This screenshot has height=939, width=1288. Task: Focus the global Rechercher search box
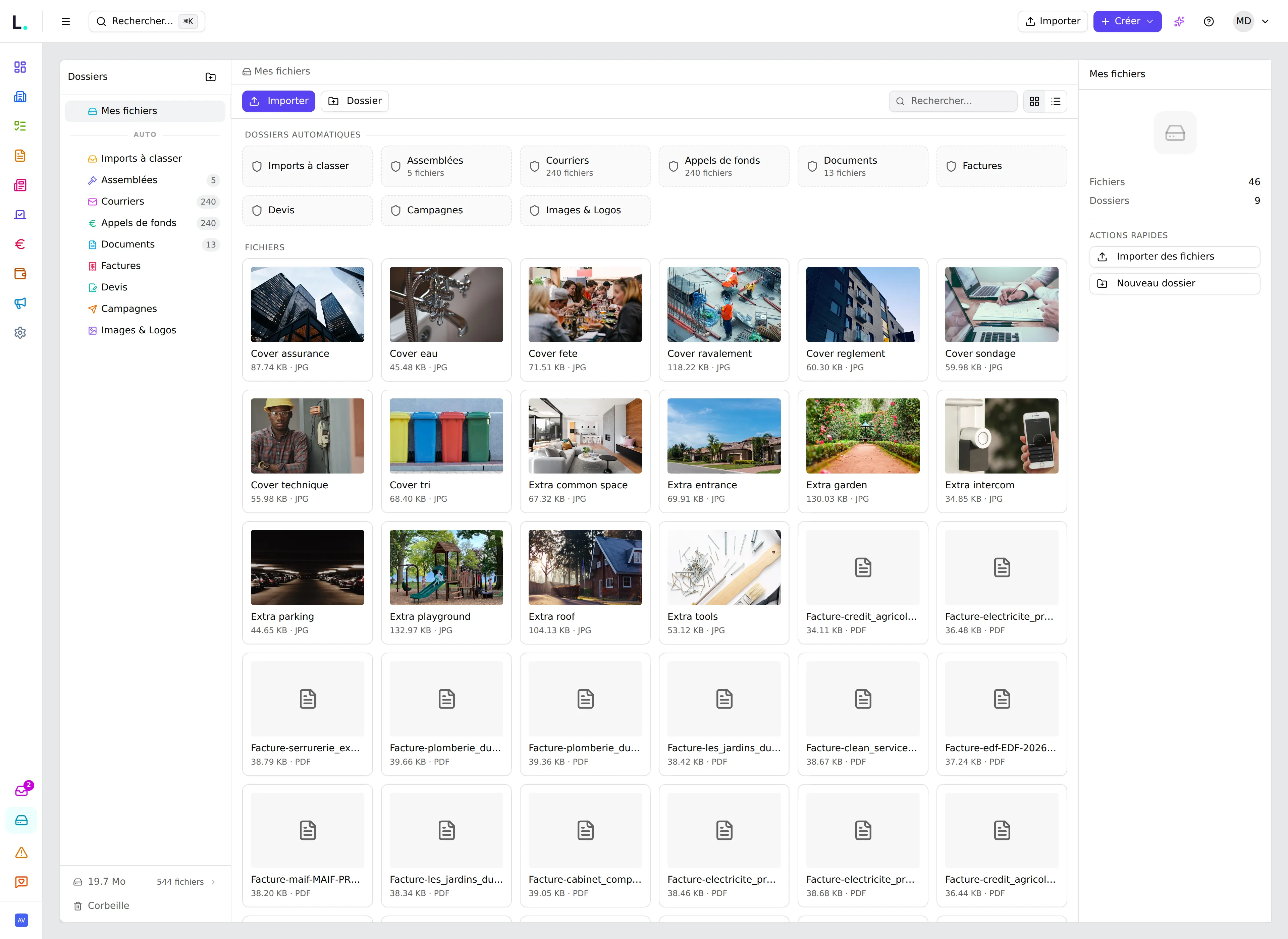147,21
